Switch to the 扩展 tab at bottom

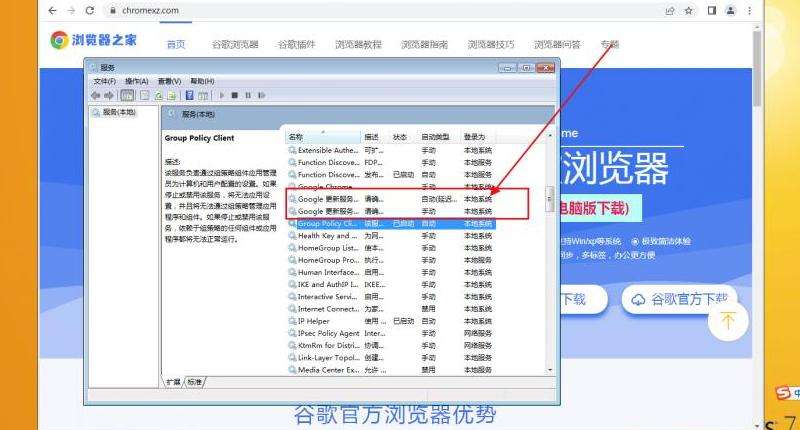pyautogui.click(x=173, y=382)
